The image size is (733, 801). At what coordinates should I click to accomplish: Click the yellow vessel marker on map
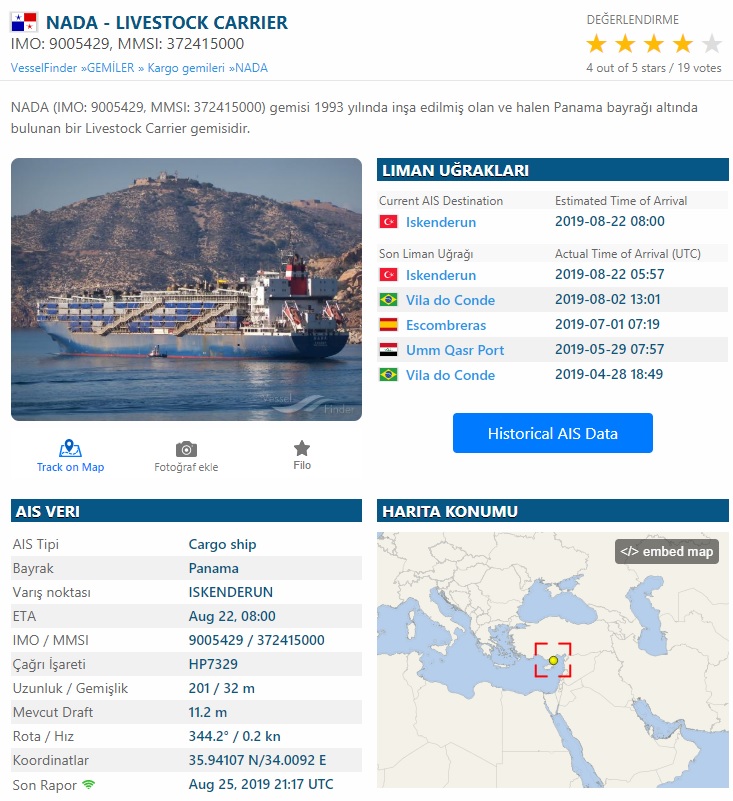[x=553, y=660]
